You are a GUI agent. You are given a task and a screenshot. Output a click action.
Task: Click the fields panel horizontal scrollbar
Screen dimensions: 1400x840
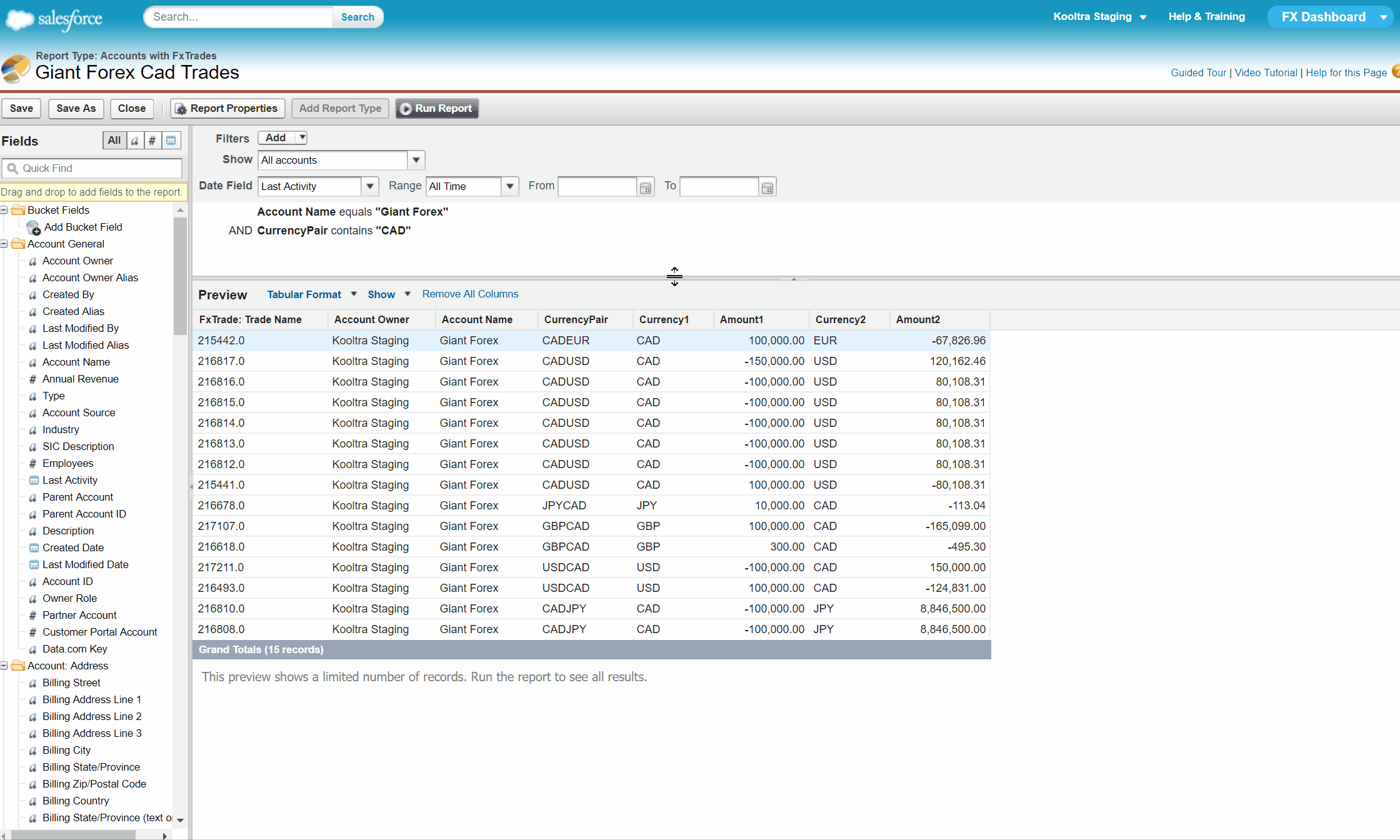(73, 835)
